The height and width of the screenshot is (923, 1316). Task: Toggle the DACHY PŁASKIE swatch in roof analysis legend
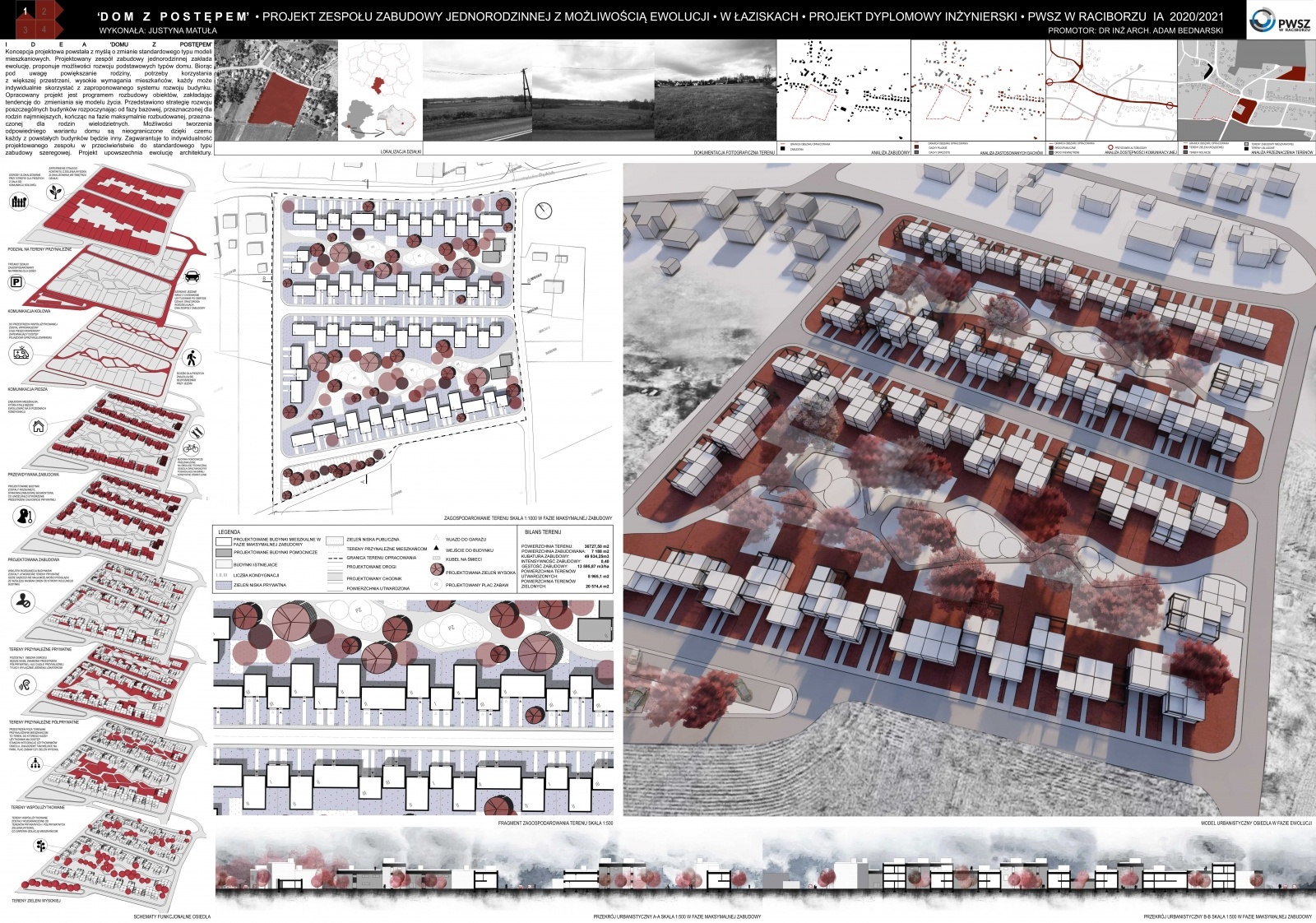916,146
